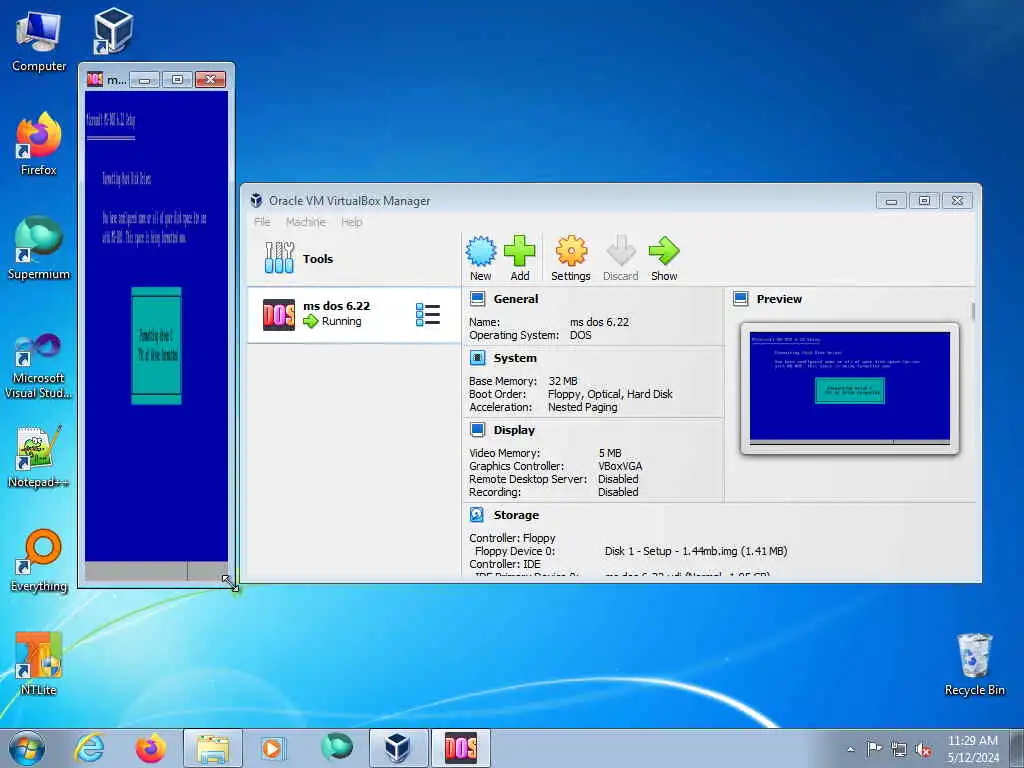Open the Supermium desktop shortcut
The width and height of the screenshot is (1024, 768).
[x=39, y=248]
